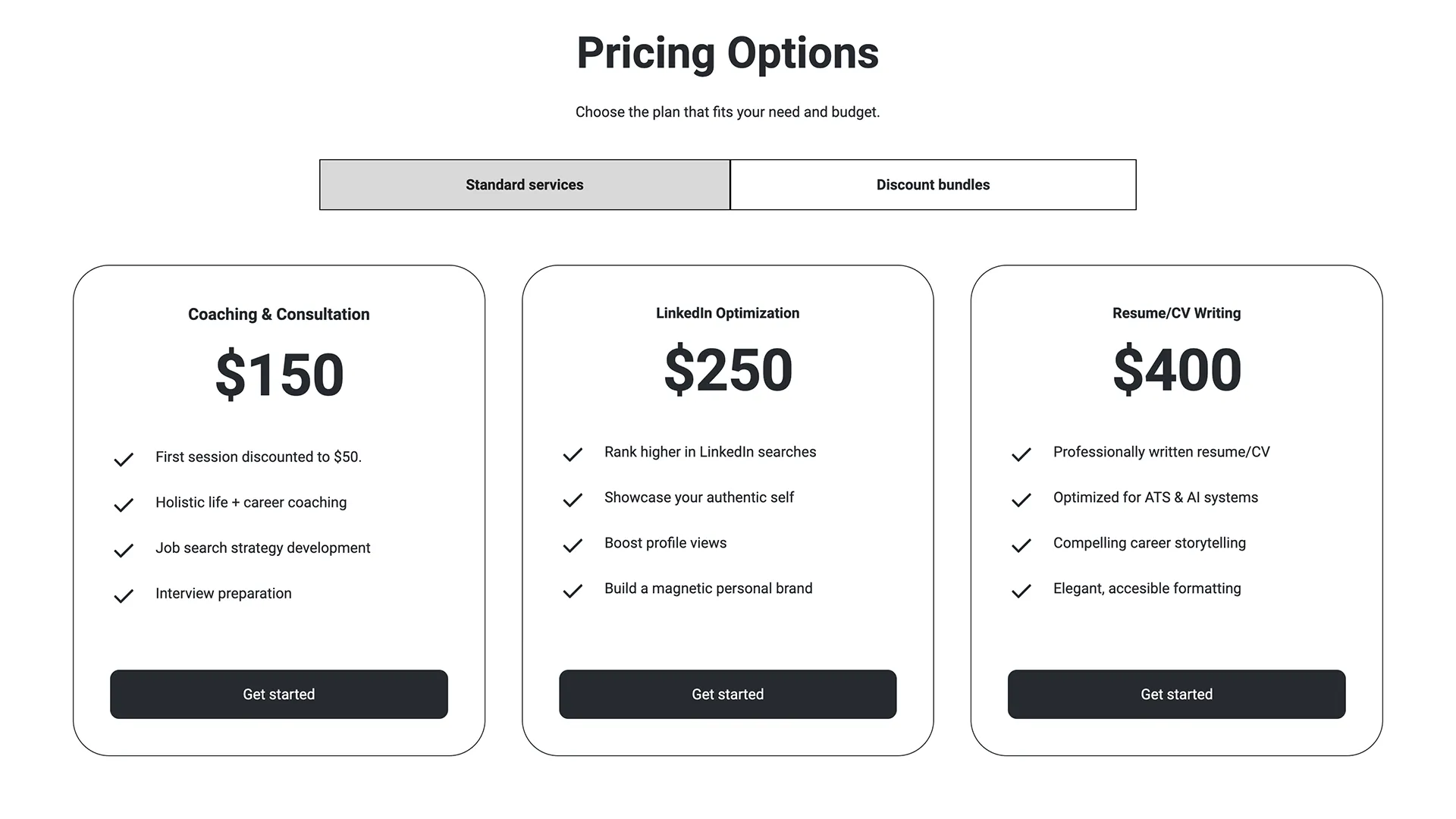This screenshot has width=1456, height=819.
Task: Click checkmark next to Holistic life + career coaching
Action: pyautogui.click(x=124, y=505)
